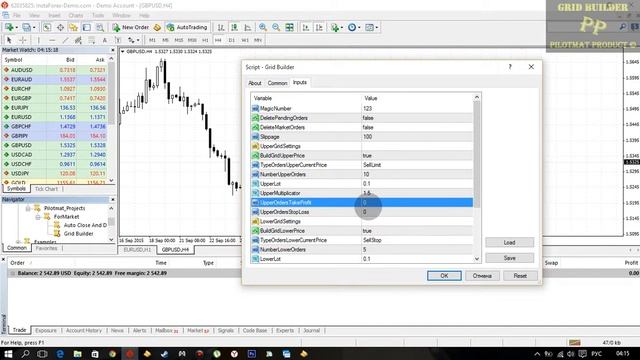Screen dimensions: 640x360
Task: Open the EURUSD,H1 chart tab
Action: point(137,249)
